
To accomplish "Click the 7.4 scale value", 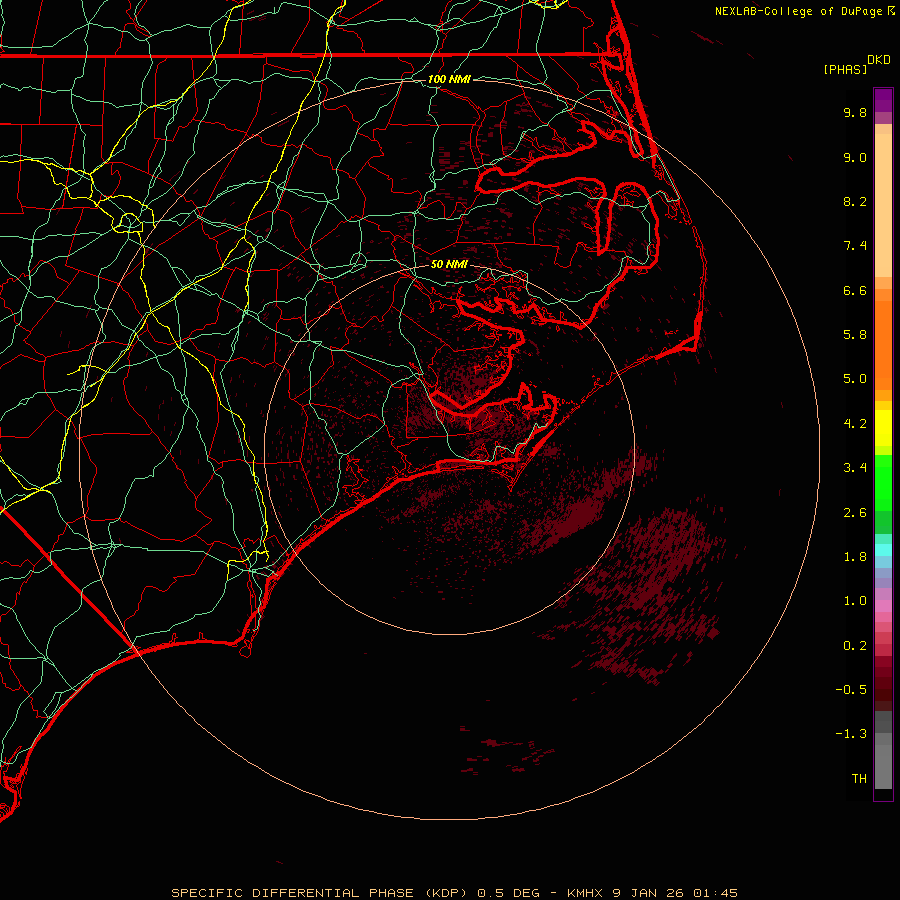I will [x=855, y=246].
